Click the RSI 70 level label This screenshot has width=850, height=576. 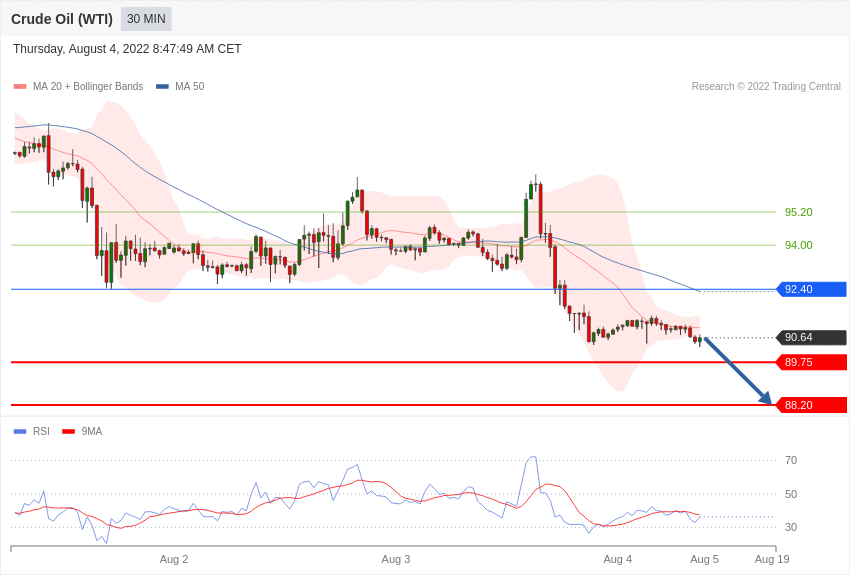pos(791,460)
